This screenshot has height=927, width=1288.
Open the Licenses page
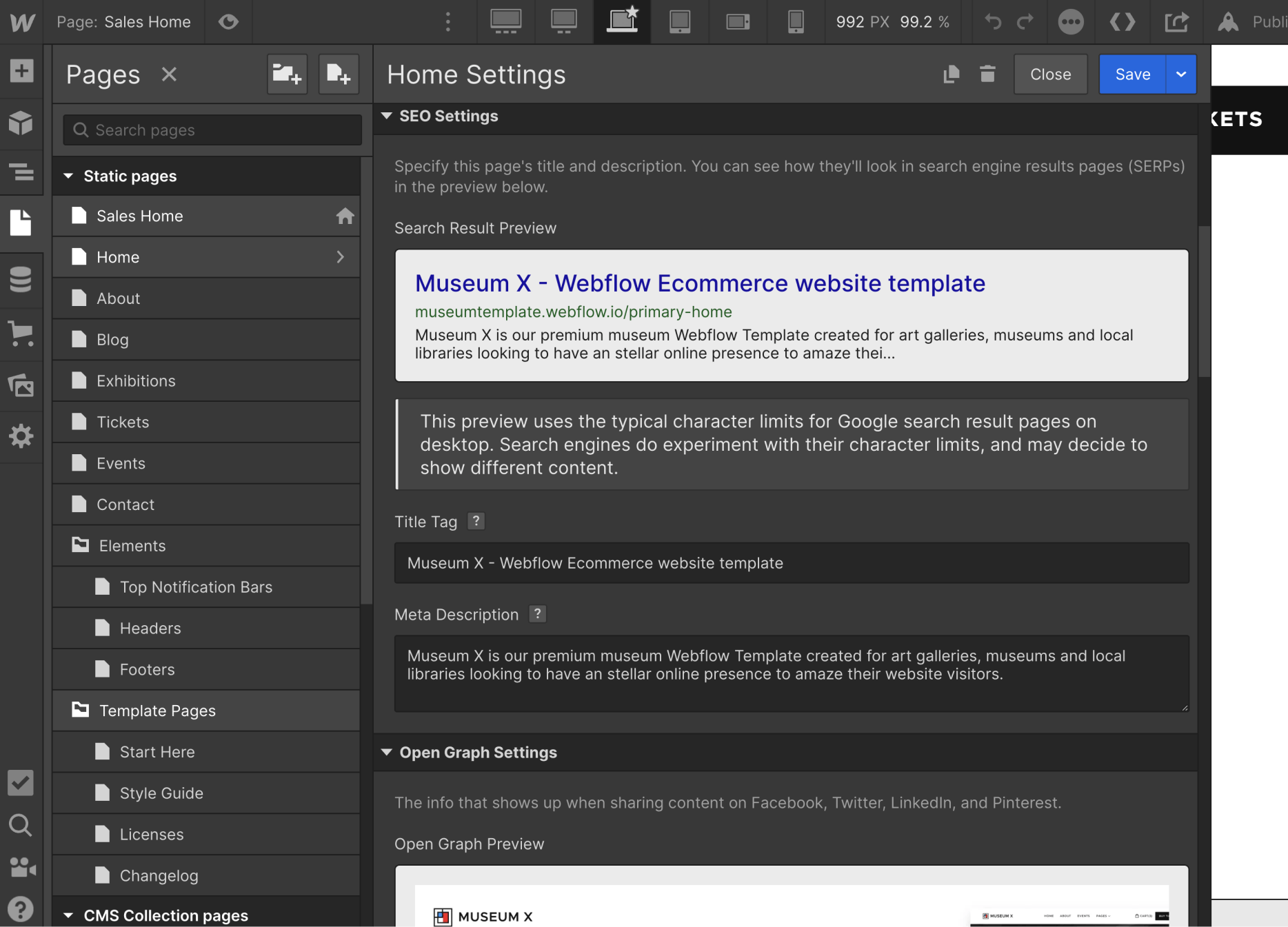point(206,835)
